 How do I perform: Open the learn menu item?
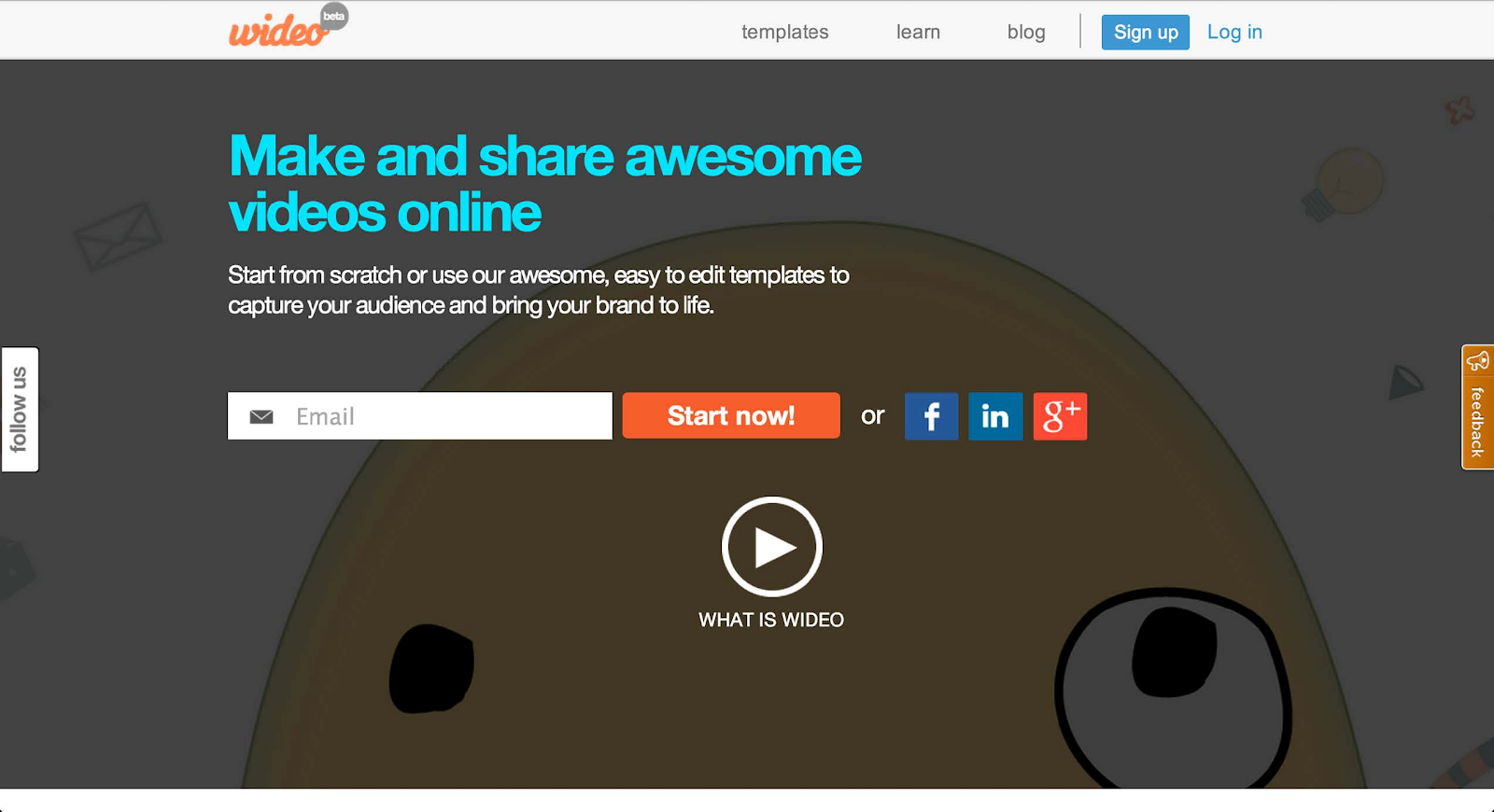point(918,32)
